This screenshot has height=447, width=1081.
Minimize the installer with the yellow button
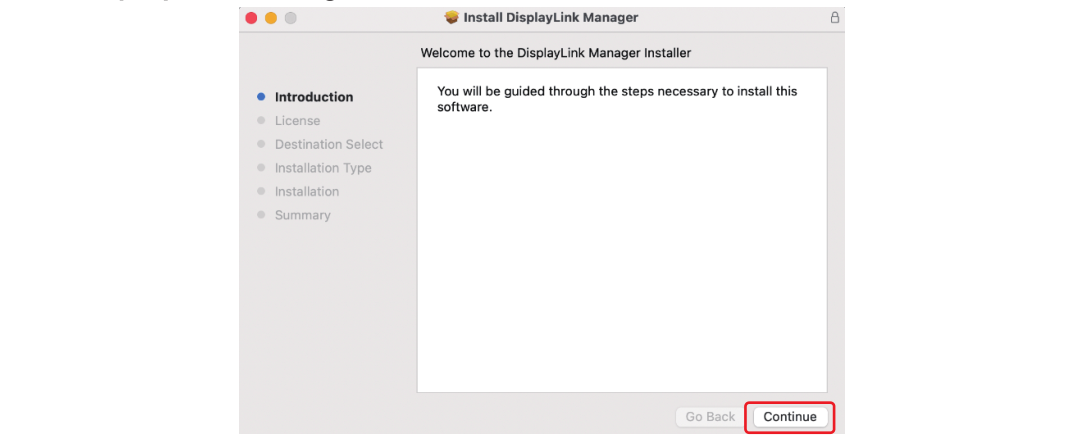tap(271, 18)
